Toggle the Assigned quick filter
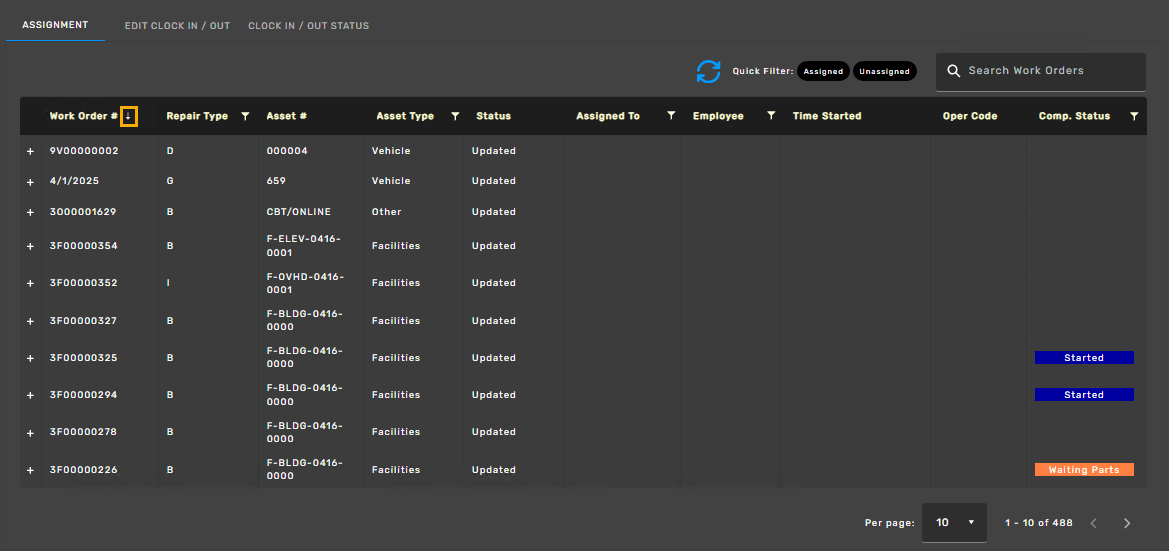Viewport: 1169px width, 551px height. click(x=823, y=72)
